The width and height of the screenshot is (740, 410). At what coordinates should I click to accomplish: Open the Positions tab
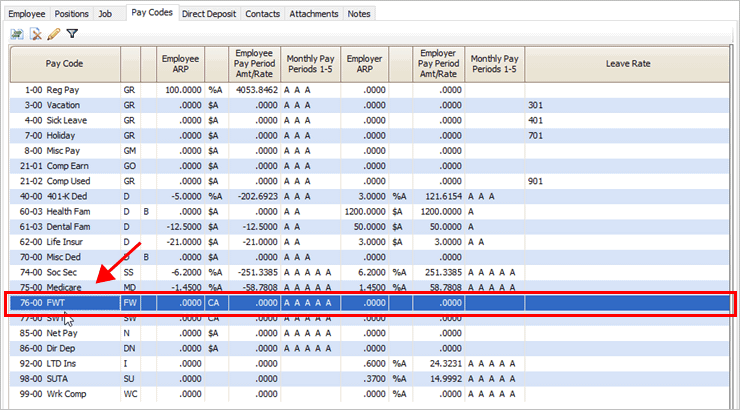point(72,14)
